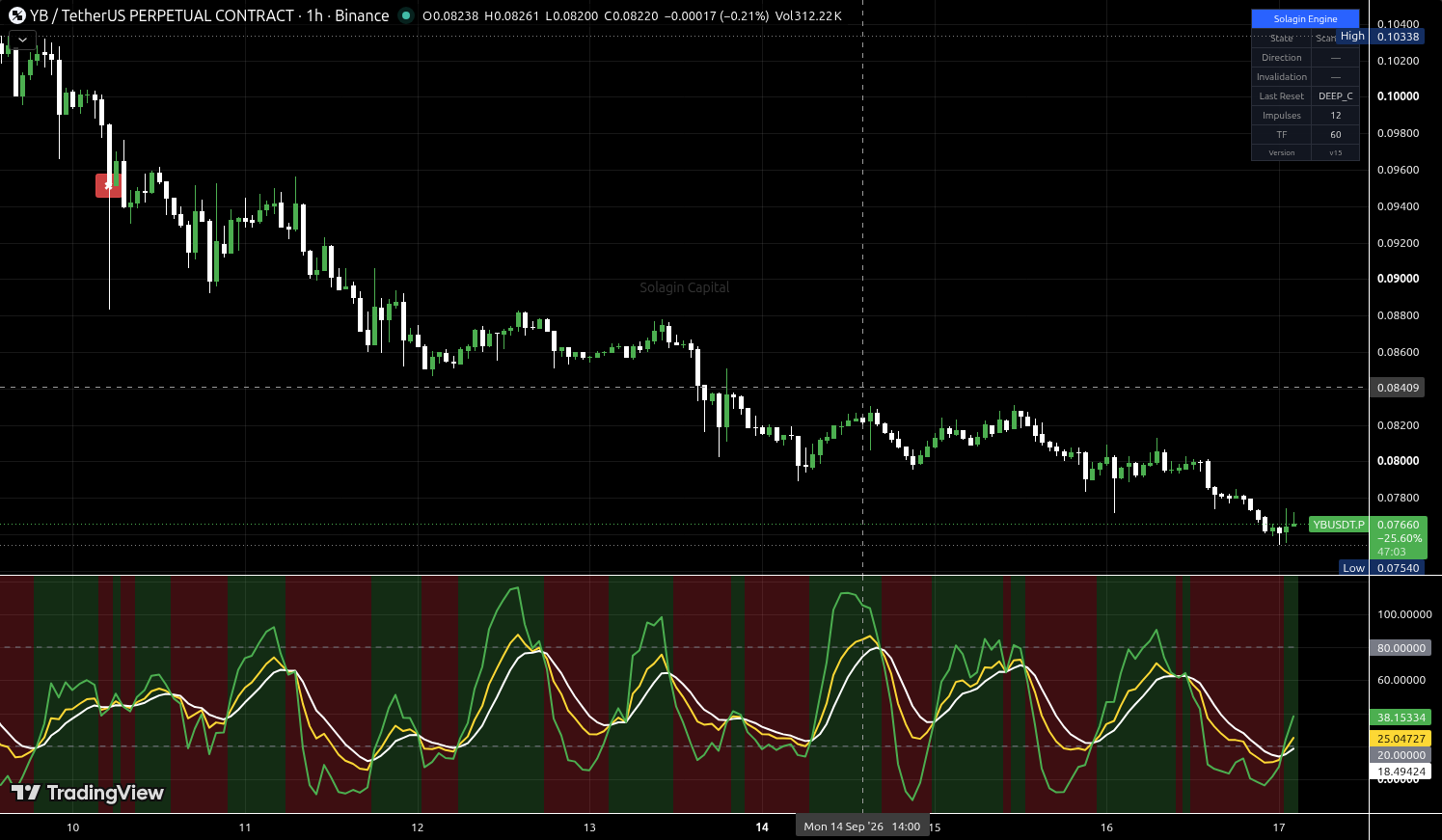The width and height of the screenshot is (1442, 840).
Task: Click the date label '11' on time axis
Action: pos(245,827)
